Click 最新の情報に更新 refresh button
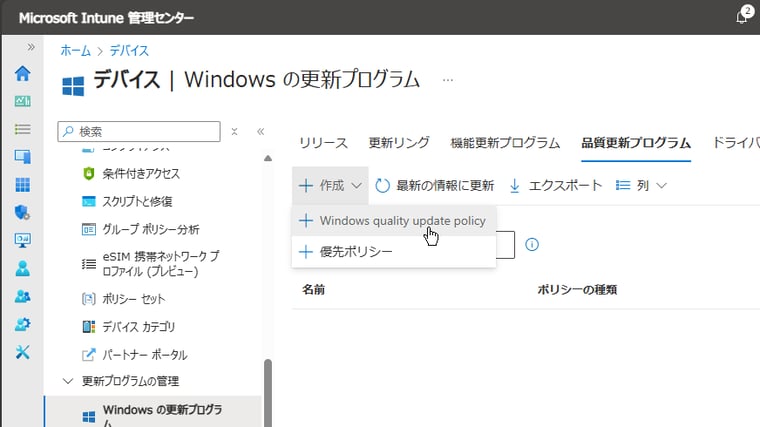The height and width of the screenshot is (427, 760). point(435,186)
